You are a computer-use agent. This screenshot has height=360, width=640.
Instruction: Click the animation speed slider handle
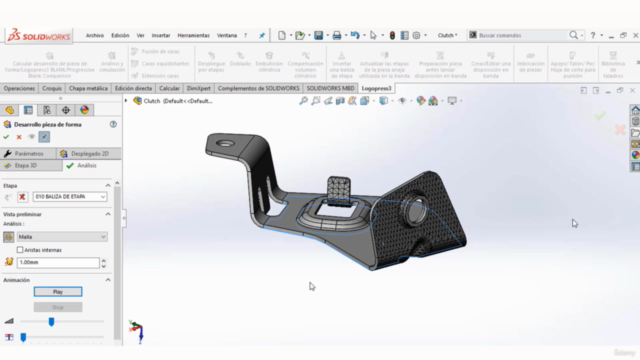click(51, 322)
